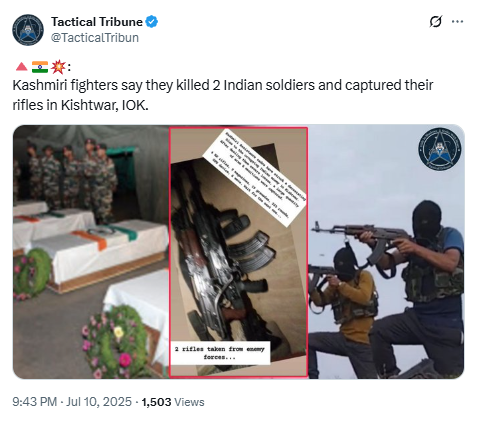
Task: Click the 1,503 Views count
Action: [x=173, y=402]
